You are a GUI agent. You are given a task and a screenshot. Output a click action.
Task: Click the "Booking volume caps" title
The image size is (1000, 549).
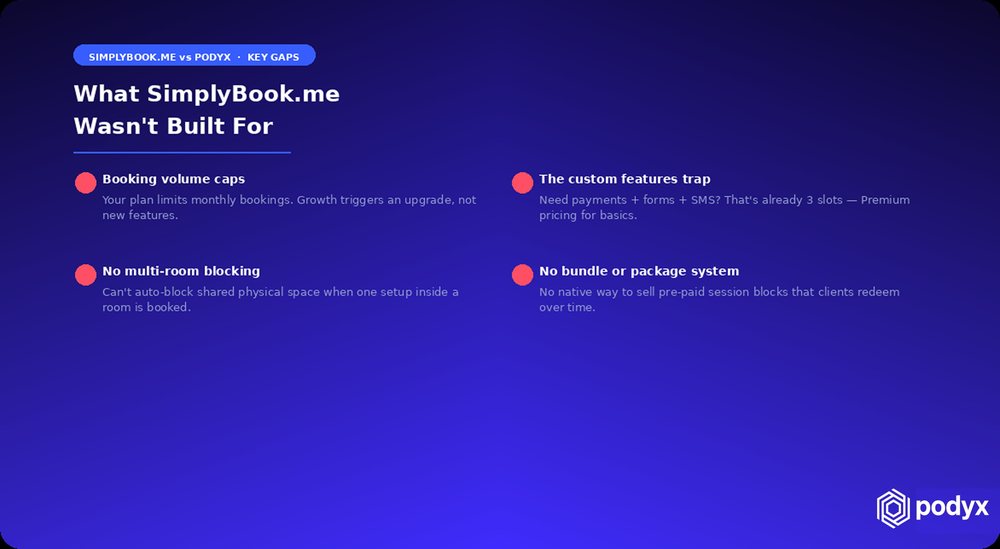[173, 179]
